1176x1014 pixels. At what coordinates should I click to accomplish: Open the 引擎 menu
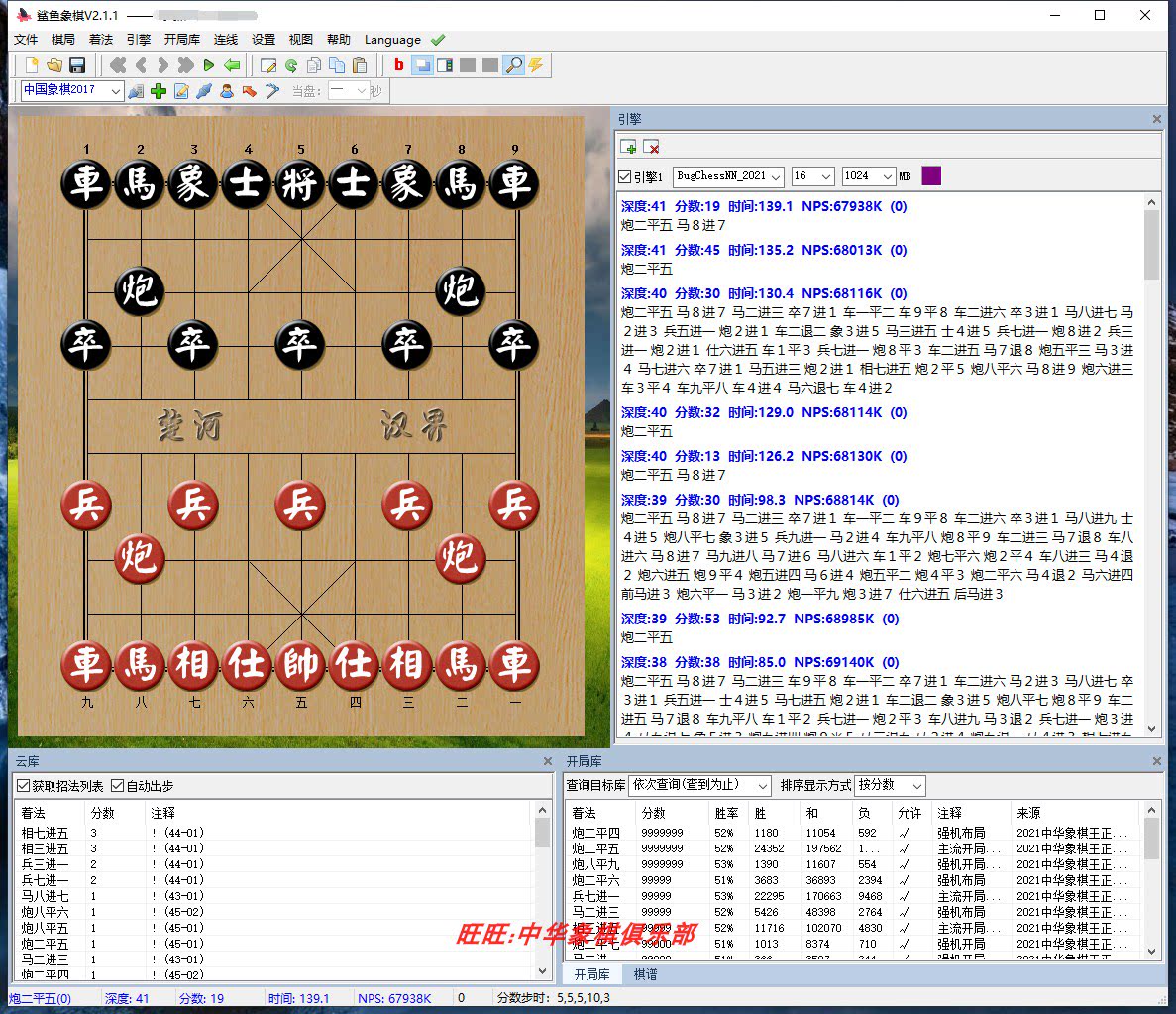[139, 40]
